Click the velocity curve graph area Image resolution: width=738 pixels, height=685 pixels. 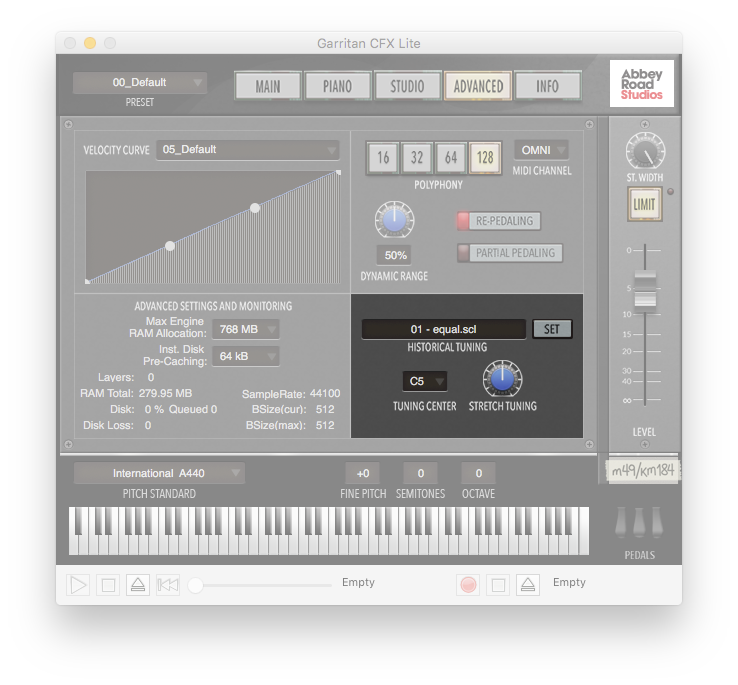tap(213, 227)
